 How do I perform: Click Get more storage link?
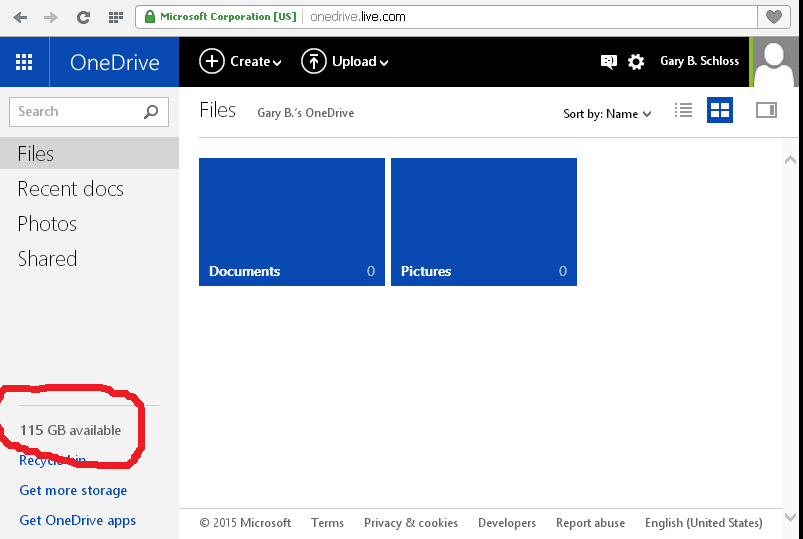click(x=73, y=490)
